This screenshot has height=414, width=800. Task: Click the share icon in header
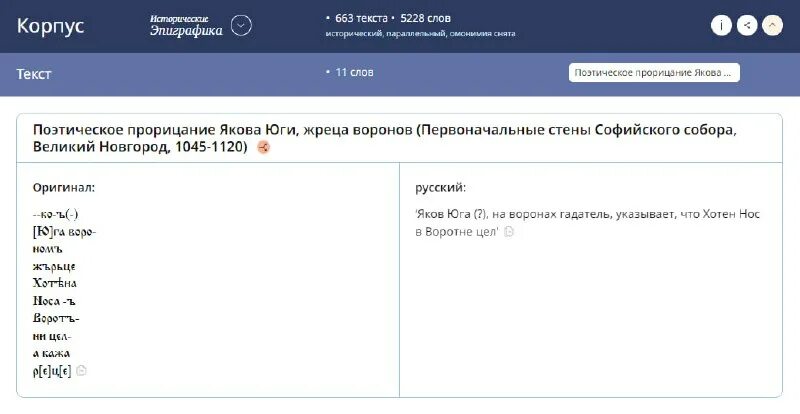tap(747, 26)
